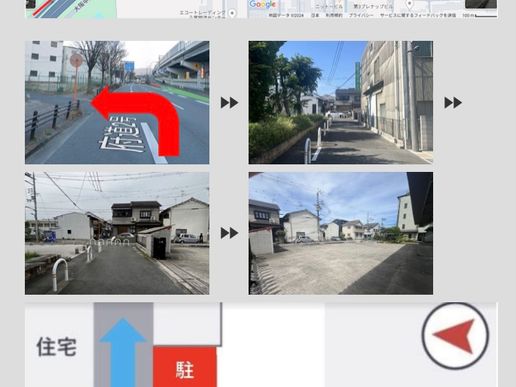The height and width of the screenshot is (387, 516).
Task: Click the blue upward arrow in the diagram
Action: pyautogui.click(x=123, y=353)
